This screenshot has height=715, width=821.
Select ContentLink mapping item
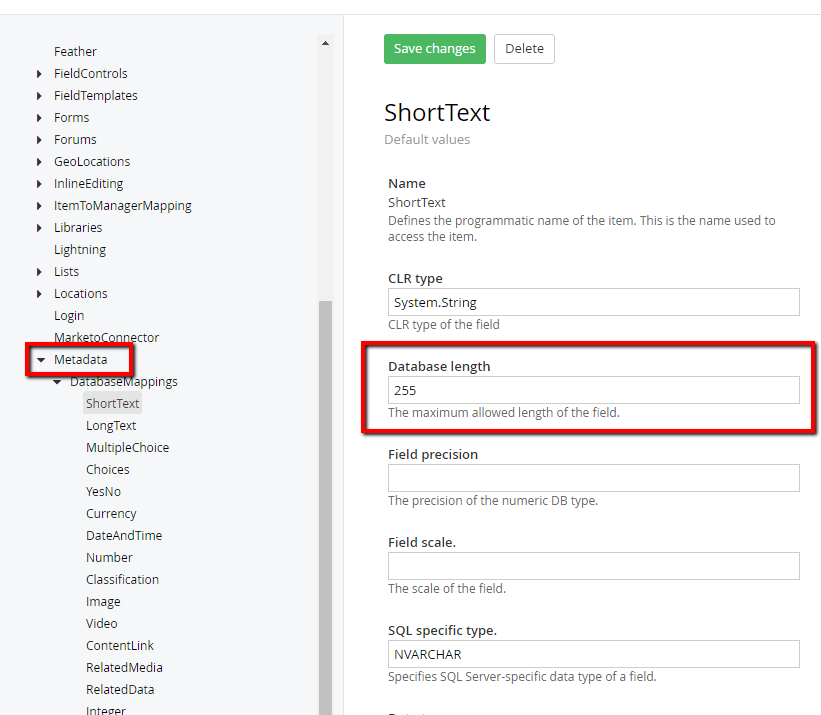(x=119, y=645)
